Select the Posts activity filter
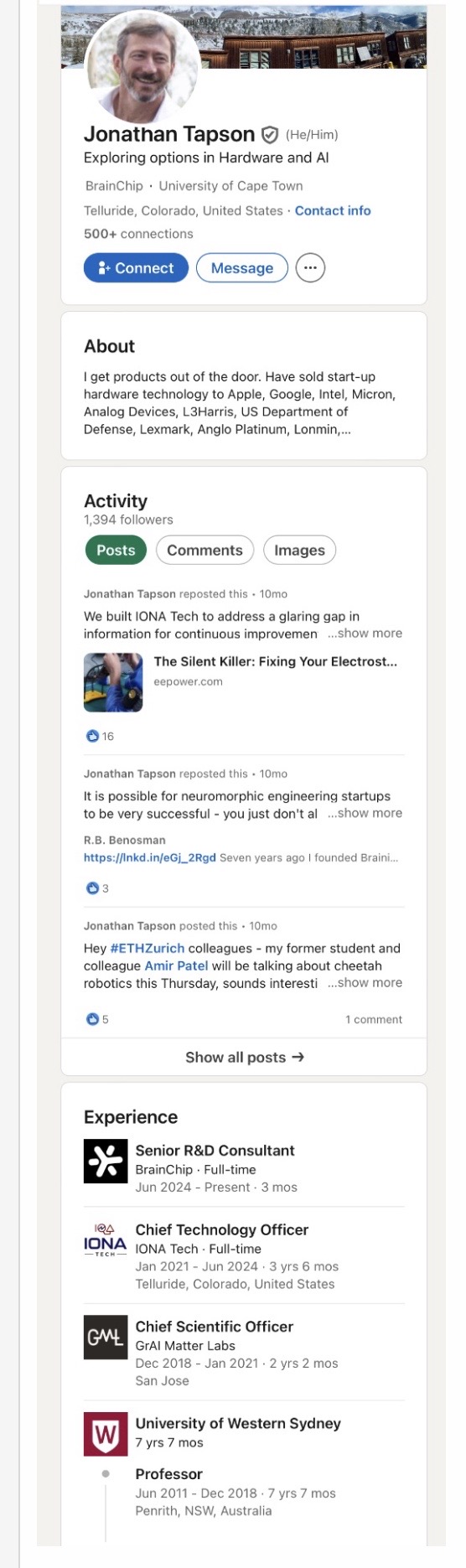The image size is (466, 1568). [x=116, y=551]
